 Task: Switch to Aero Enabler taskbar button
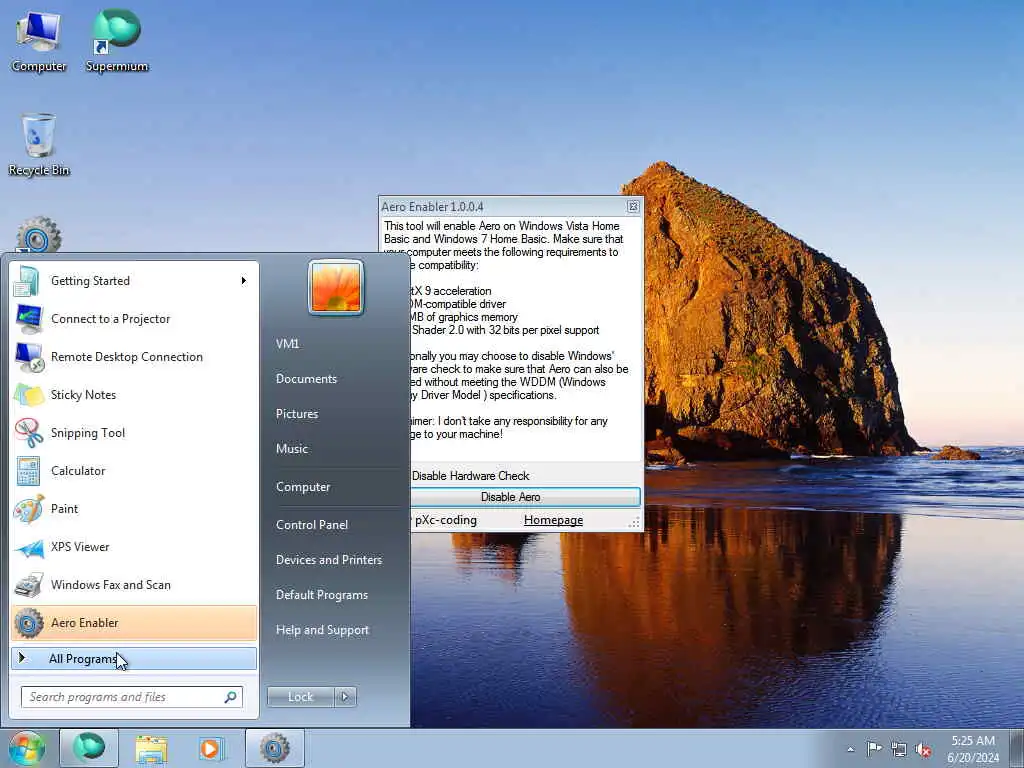274,748
